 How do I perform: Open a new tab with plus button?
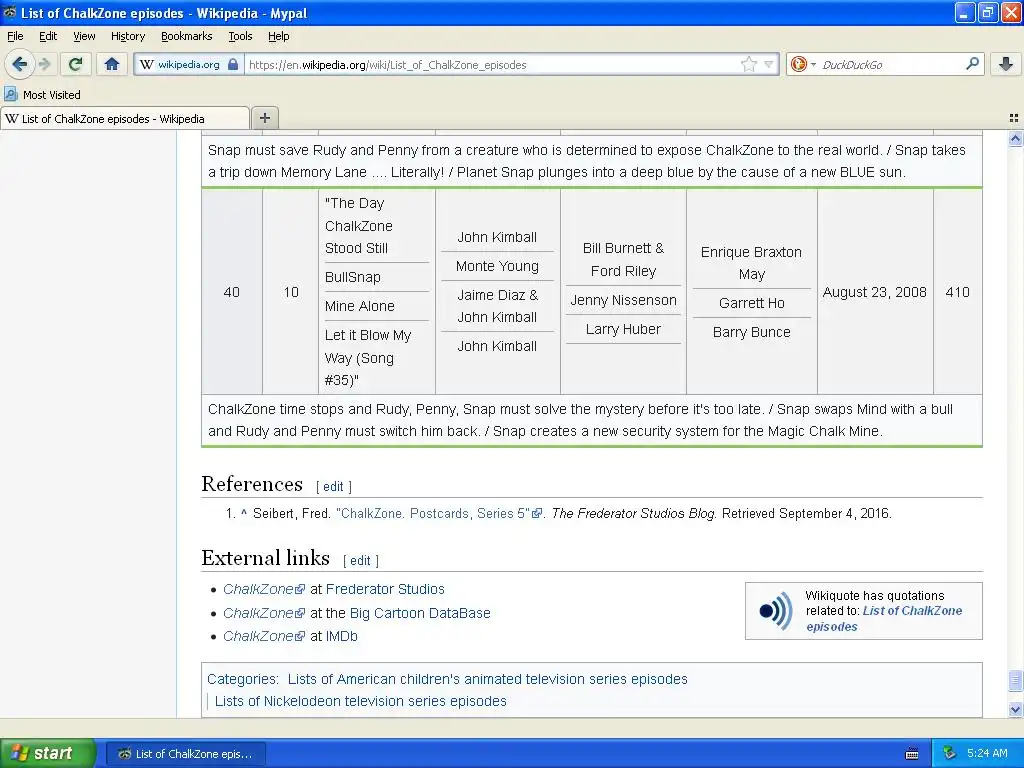[x=264, y=118]
